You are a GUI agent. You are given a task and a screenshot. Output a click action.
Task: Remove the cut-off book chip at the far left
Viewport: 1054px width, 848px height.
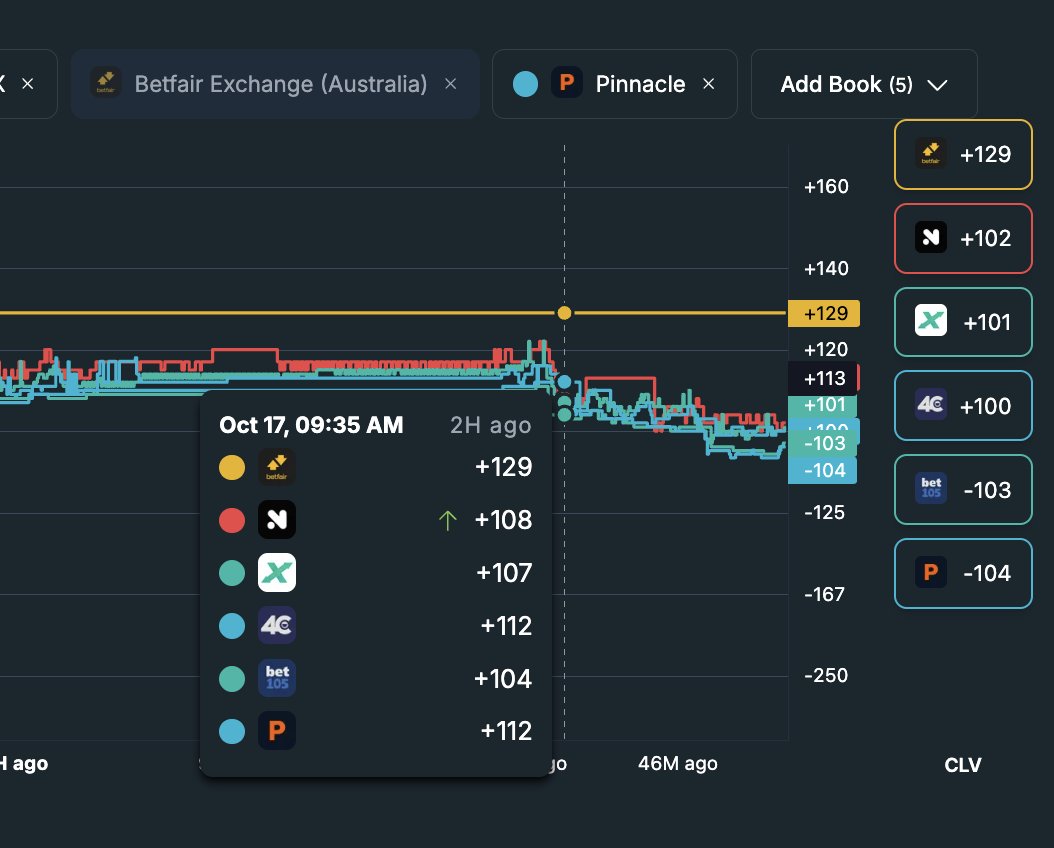(x=28, y=84)
